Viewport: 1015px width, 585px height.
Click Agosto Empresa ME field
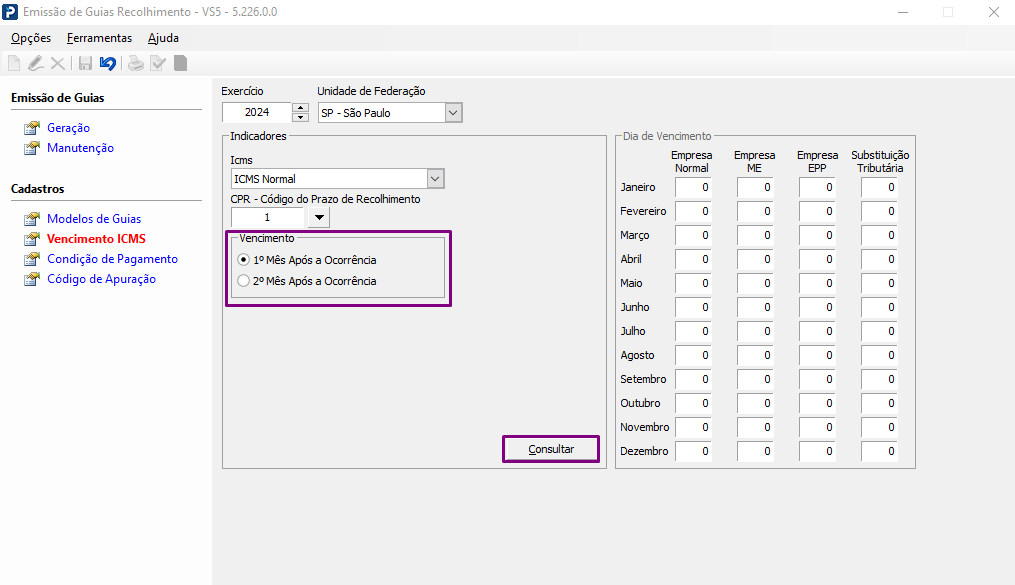tap(755, 355)
